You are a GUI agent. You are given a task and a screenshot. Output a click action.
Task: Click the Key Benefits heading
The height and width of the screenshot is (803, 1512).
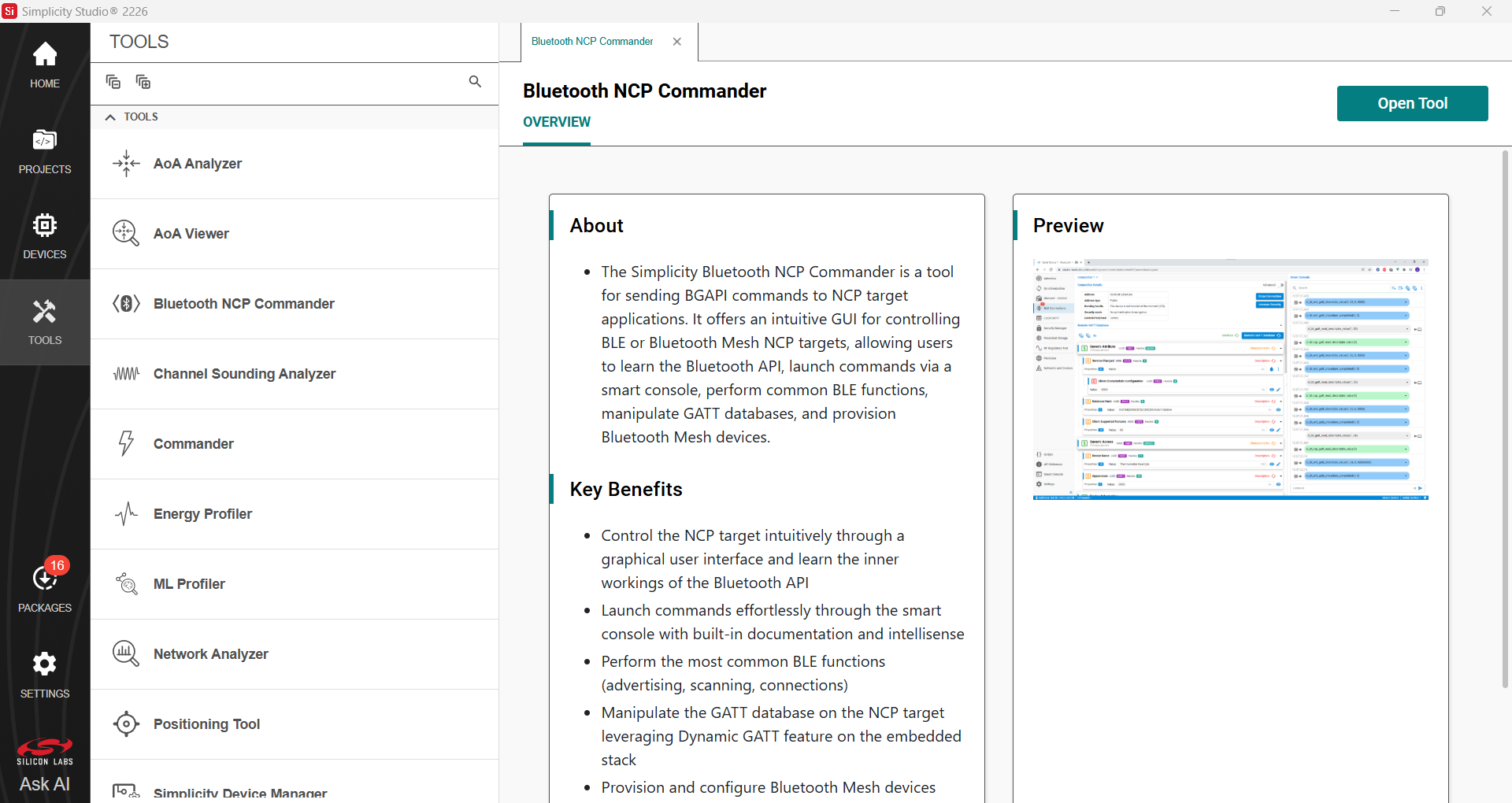click(x=626, y=490)
